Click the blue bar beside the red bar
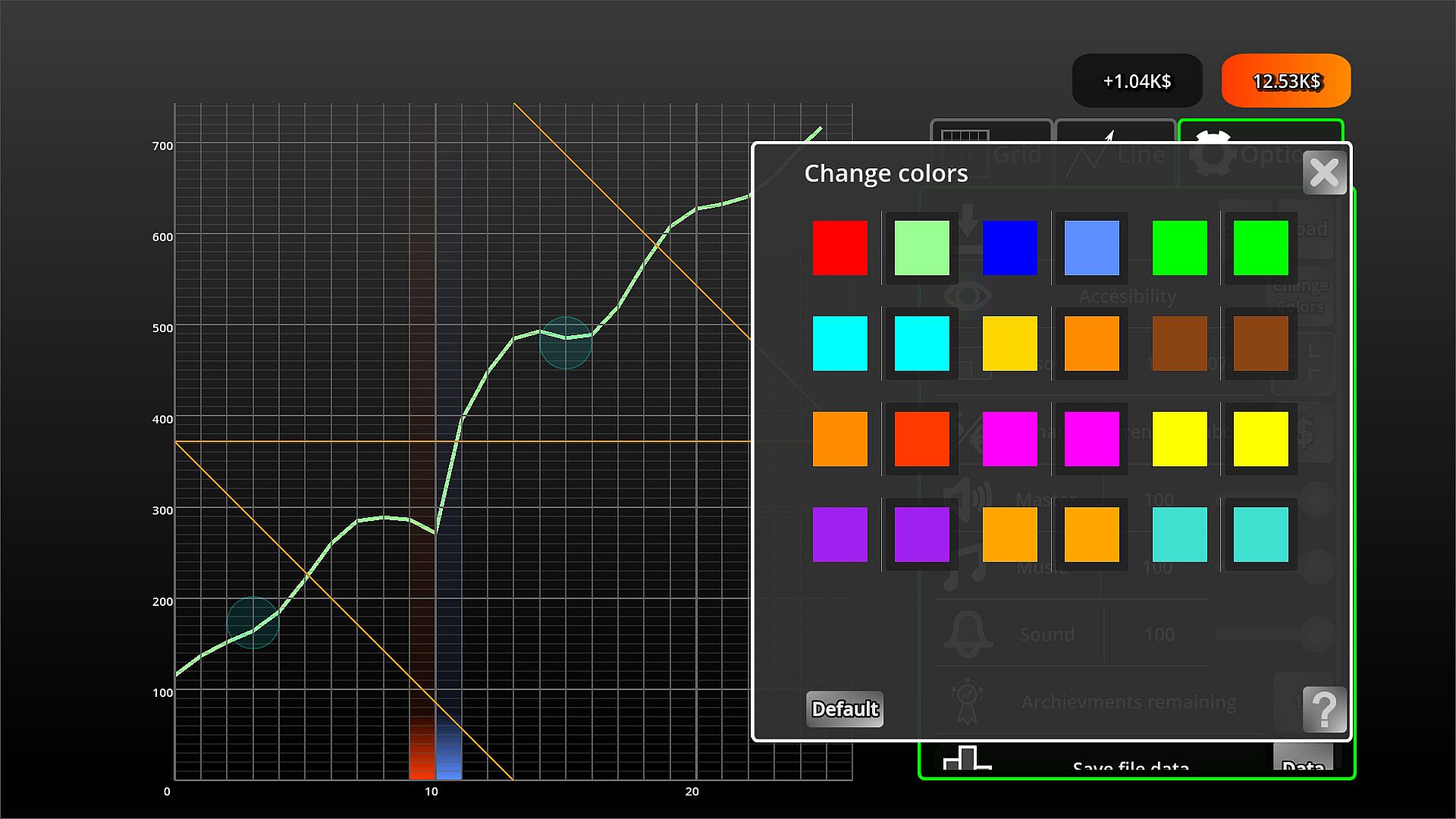Screen dimensions: 1456x819 pos(449,751)
